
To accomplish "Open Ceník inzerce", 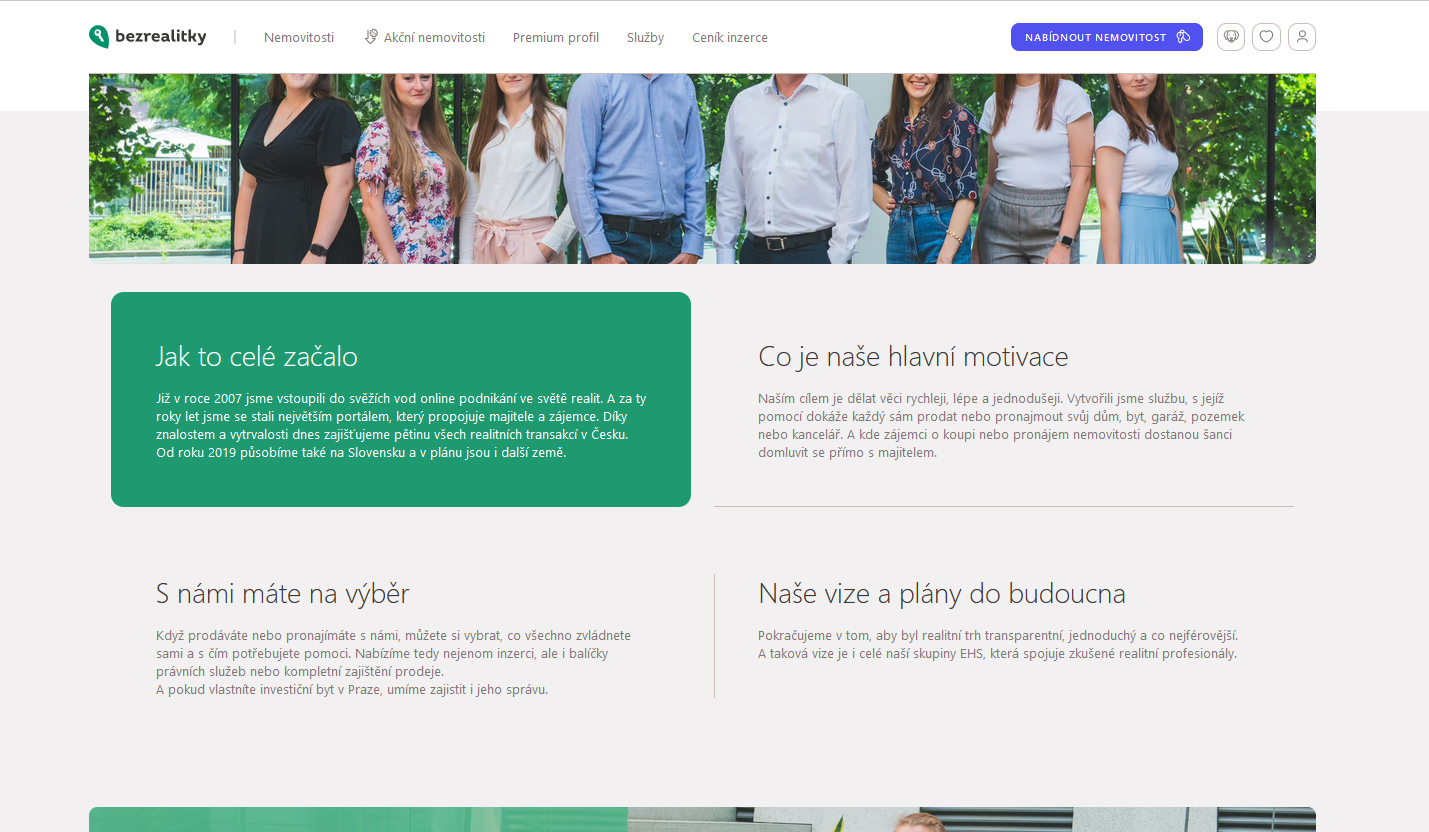I will pyautogui.click(x=730, y=37).
